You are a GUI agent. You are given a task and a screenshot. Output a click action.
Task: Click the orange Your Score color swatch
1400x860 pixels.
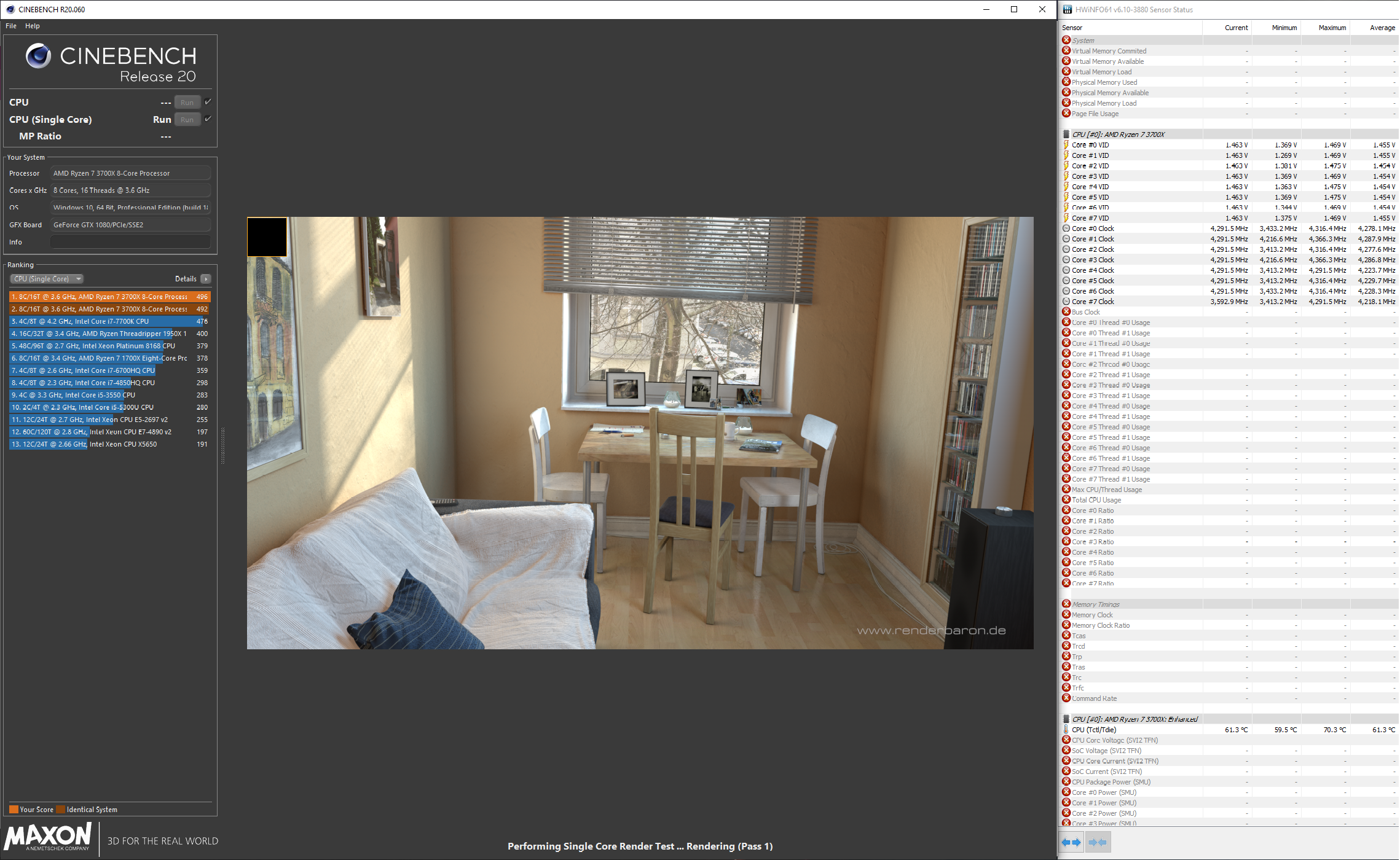point(14,810)
